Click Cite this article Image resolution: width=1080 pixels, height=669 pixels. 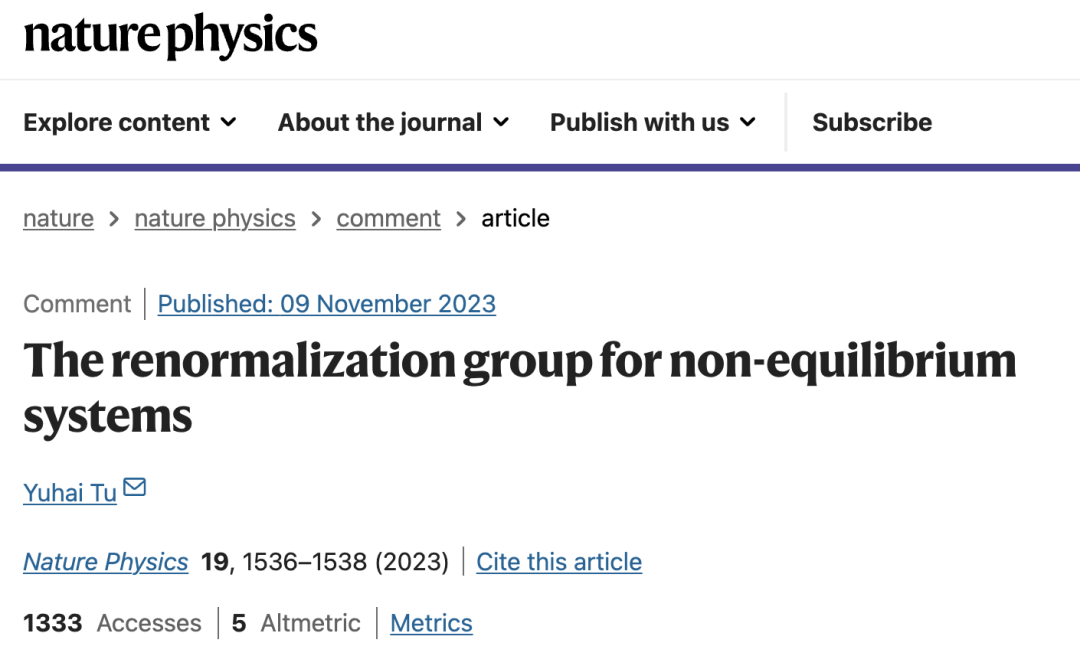(559, 562)
